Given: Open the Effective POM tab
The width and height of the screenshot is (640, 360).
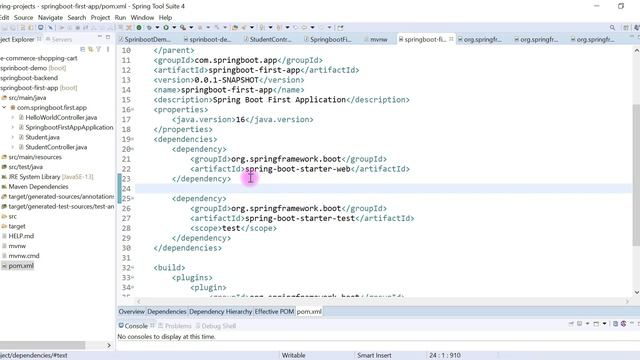Looking at the screenshot, I should [x=274, y=311].
